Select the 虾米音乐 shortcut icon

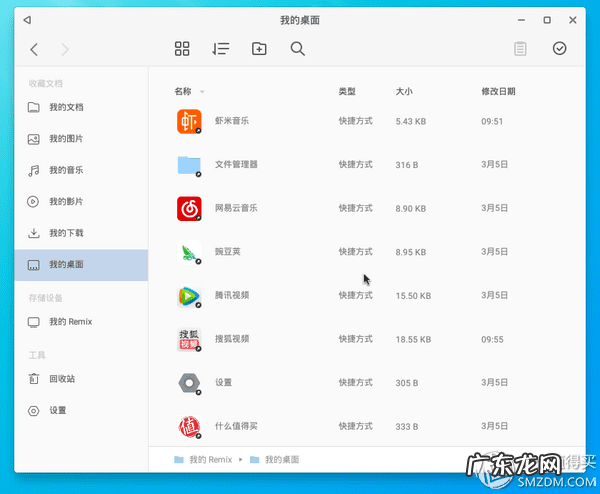189,121
